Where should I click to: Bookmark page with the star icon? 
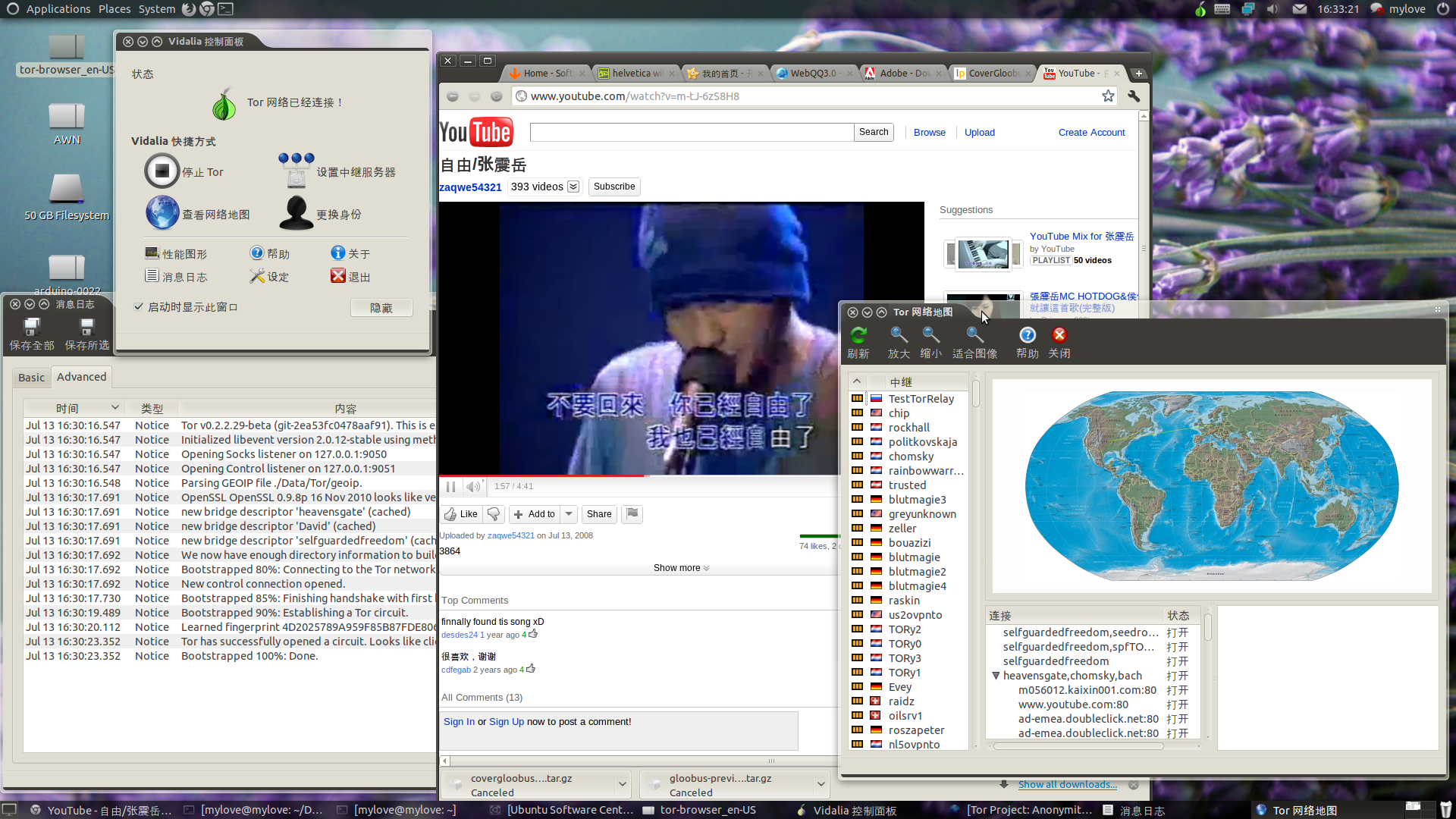click(1108, 96)
